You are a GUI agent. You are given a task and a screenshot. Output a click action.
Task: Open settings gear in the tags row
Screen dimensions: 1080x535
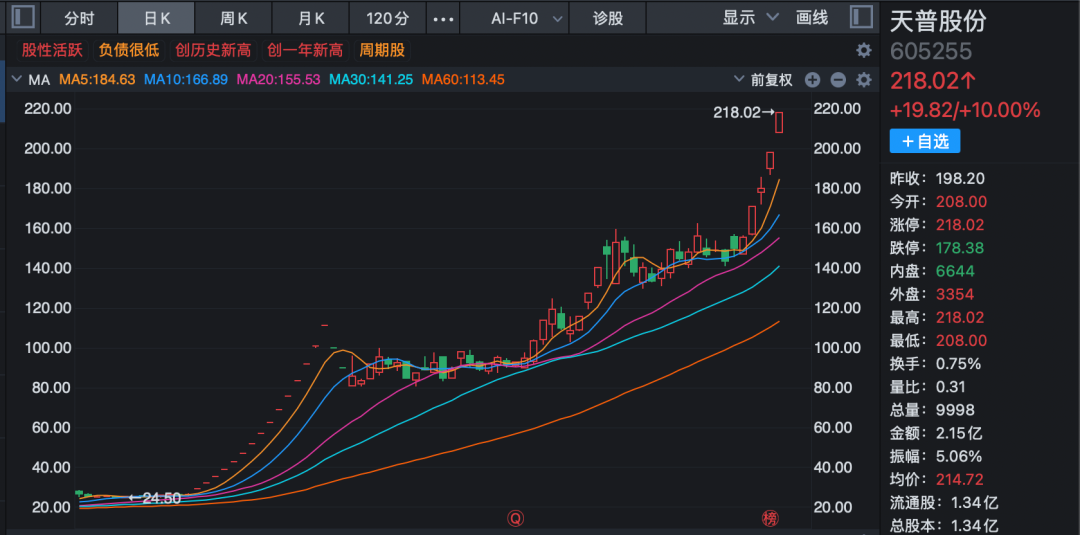[x=864, y=50]
